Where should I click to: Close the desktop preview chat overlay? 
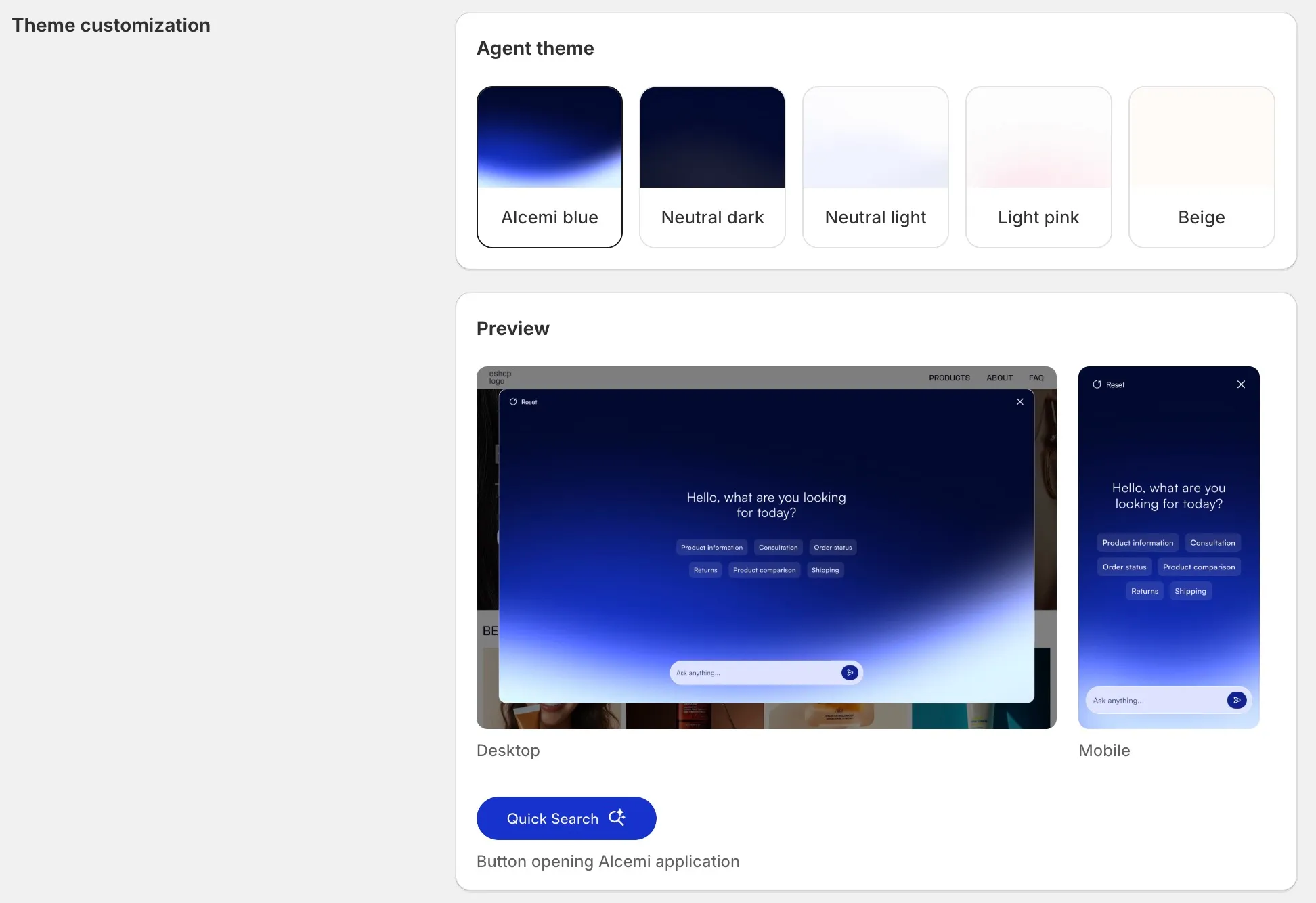coord(1020,401)
